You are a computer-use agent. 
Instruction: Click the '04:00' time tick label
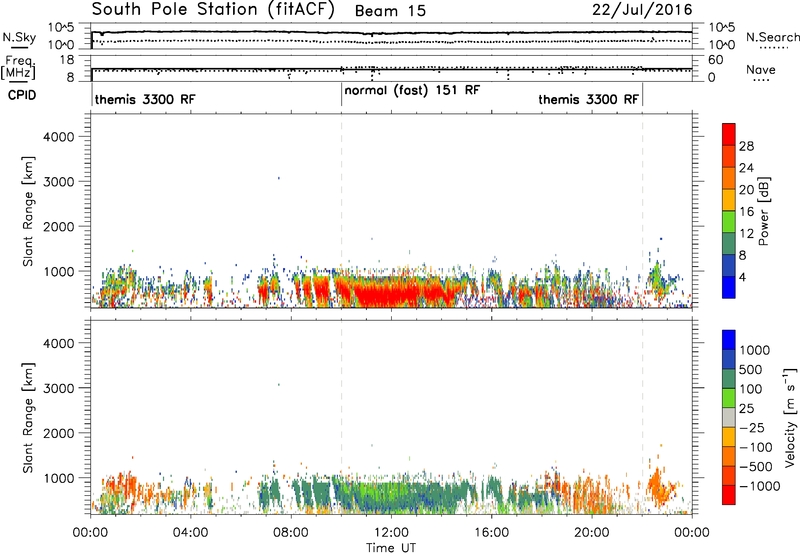tap(190, 533)
